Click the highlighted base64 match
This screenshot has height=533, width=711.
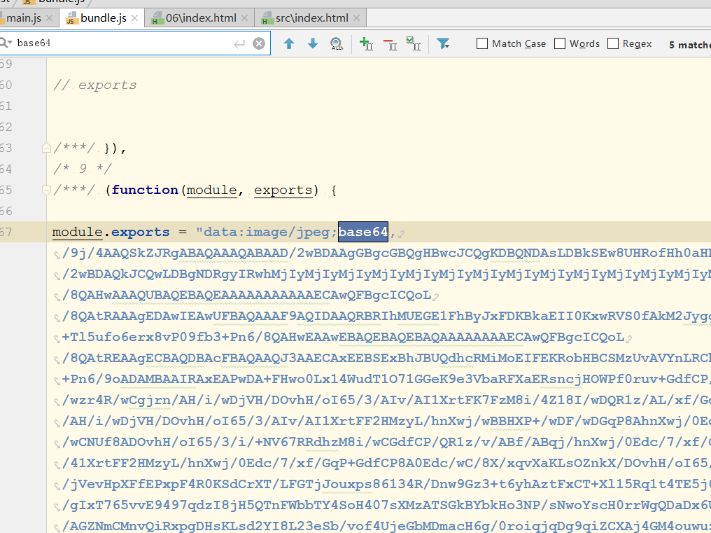pos(363,232)
